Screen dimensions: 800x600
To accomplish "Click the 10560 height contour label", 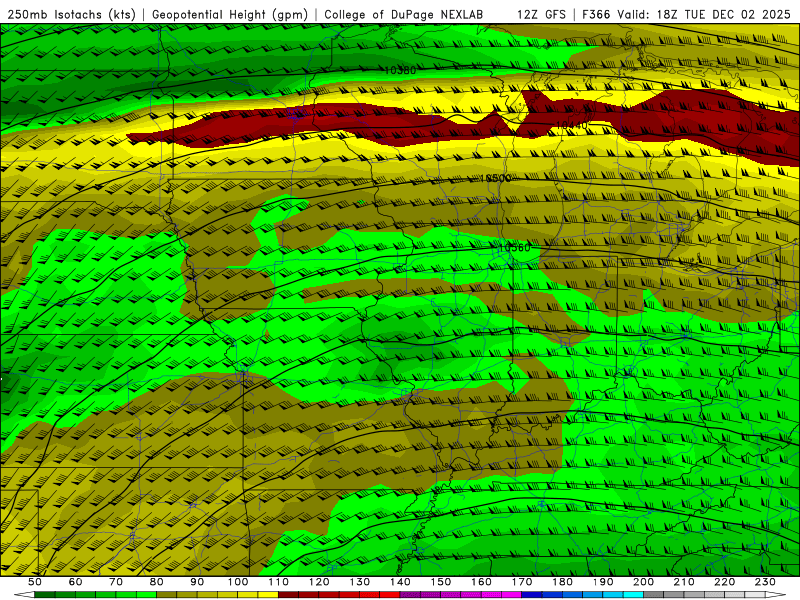I will 514,247.
